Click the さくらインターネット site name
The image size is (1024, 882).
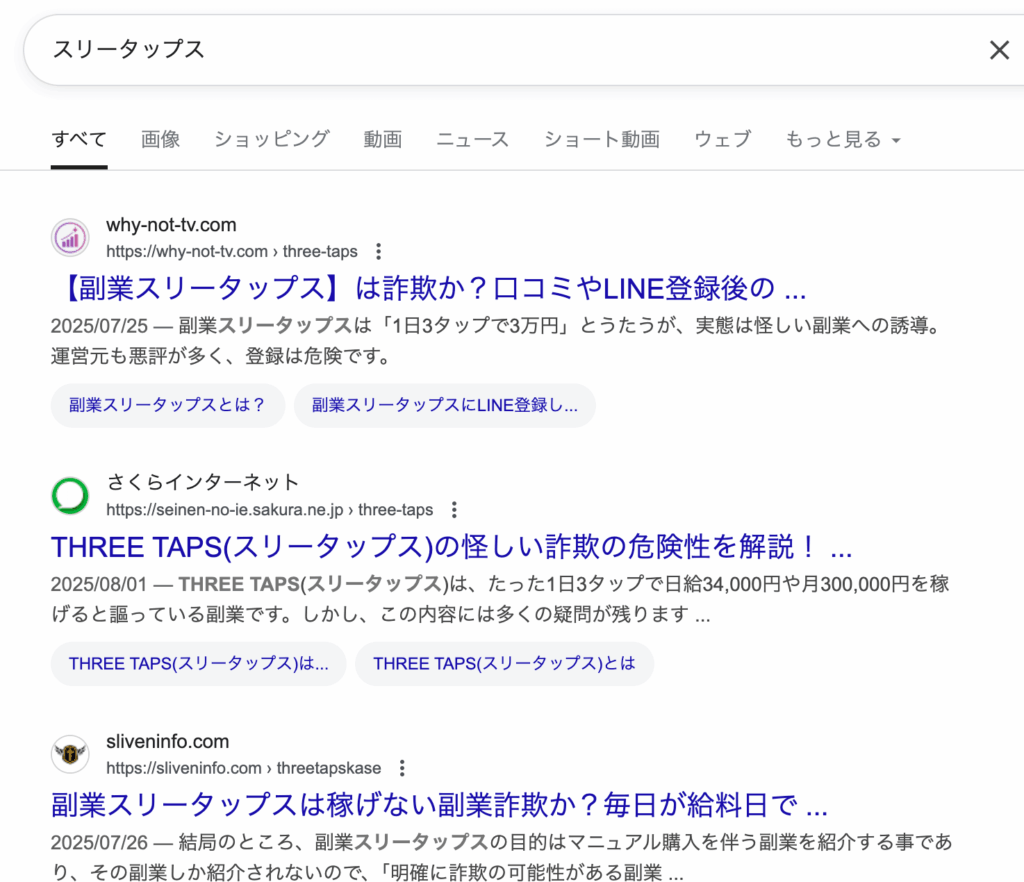(202, 482)
